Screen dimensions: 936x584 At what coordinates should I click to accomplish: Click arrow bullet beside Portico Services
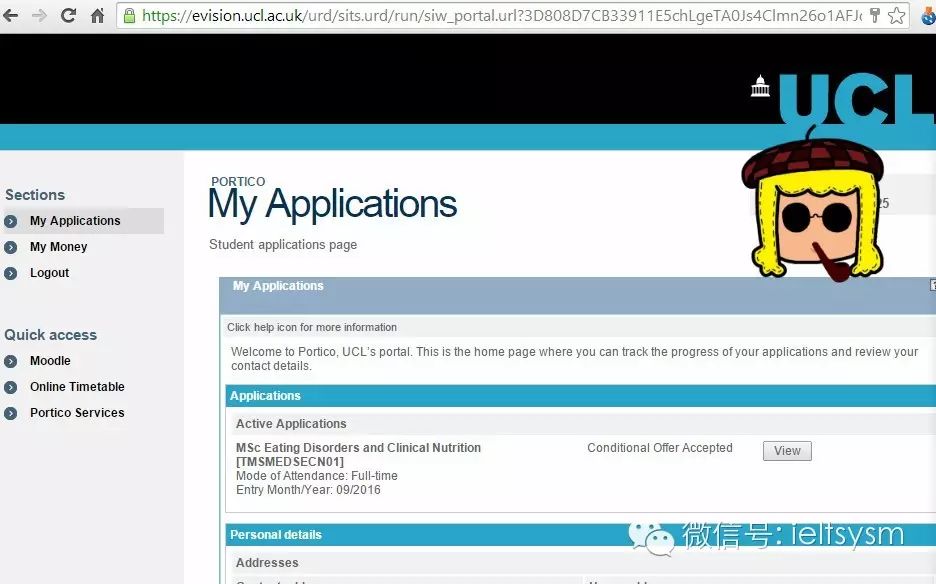click(11, 413)
